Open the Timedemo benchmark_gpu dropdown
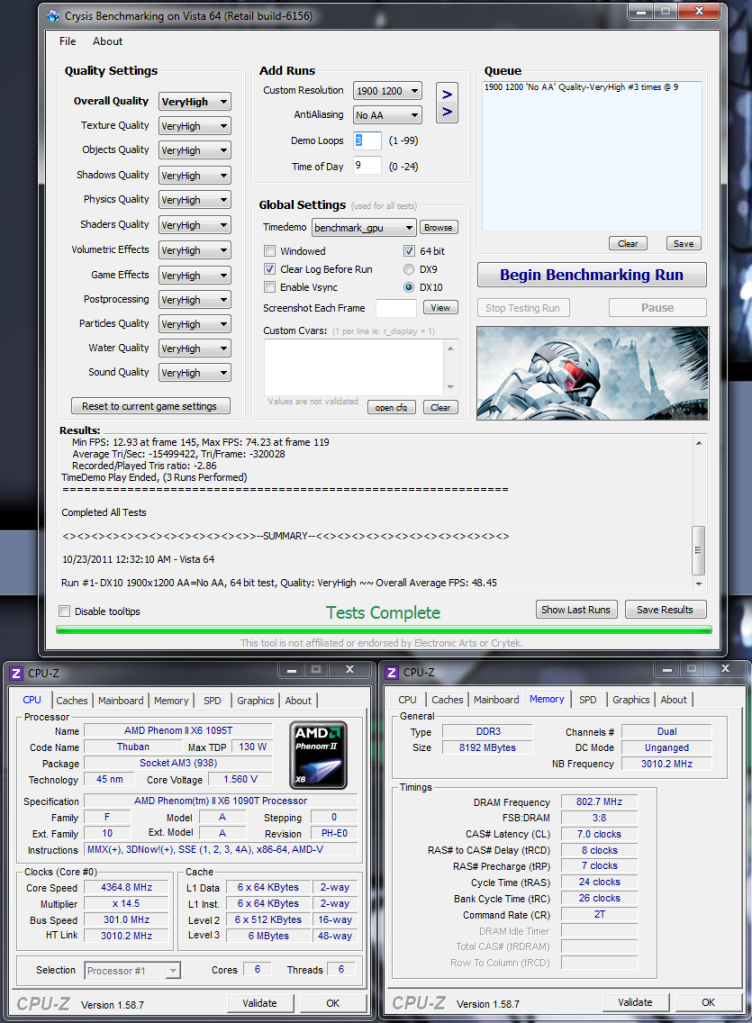The width and height of the screenshot is (752, 1023). pos(363,228)
